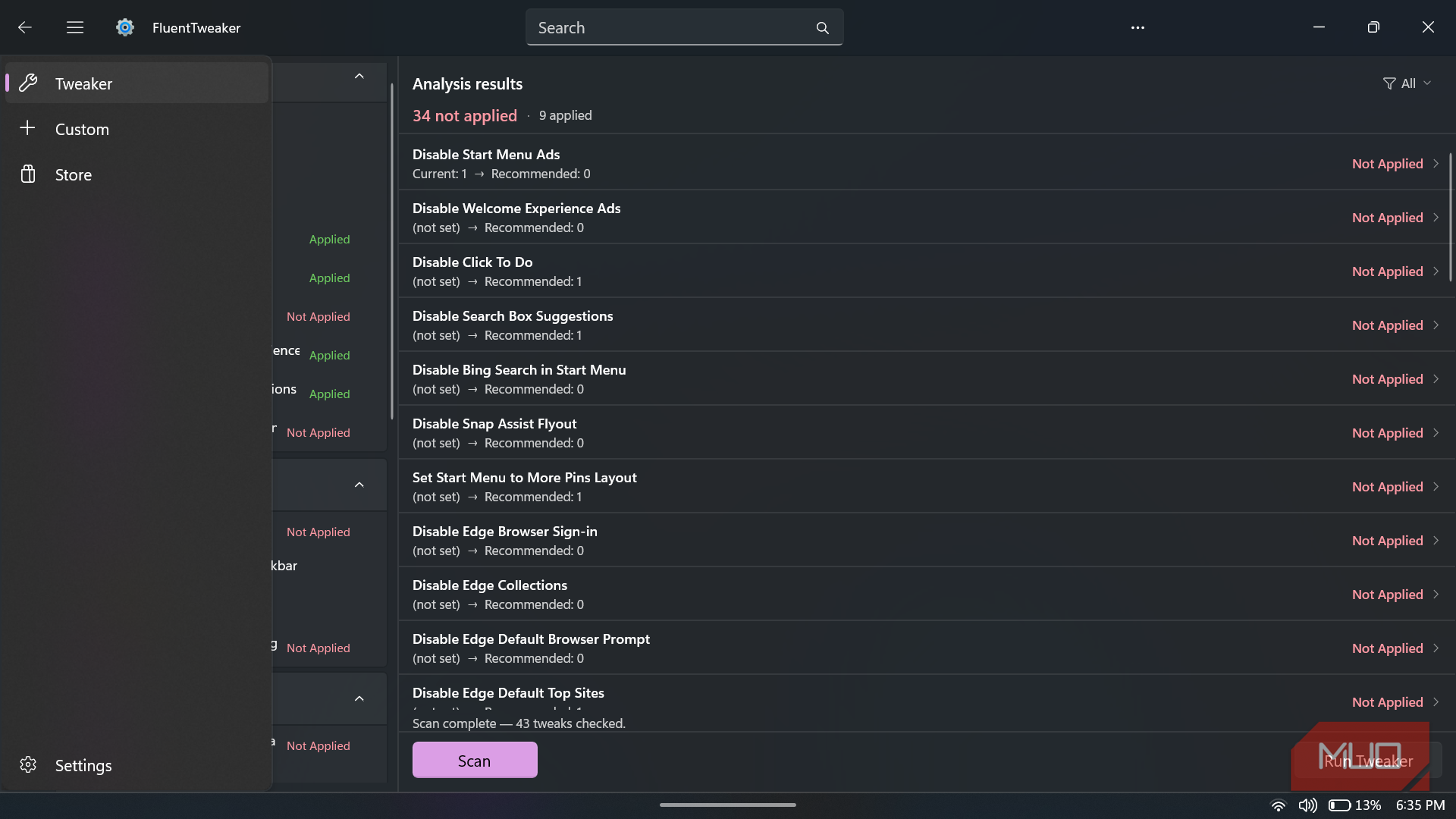
Task: Click the purple Scan button
Action: [475, 760]
